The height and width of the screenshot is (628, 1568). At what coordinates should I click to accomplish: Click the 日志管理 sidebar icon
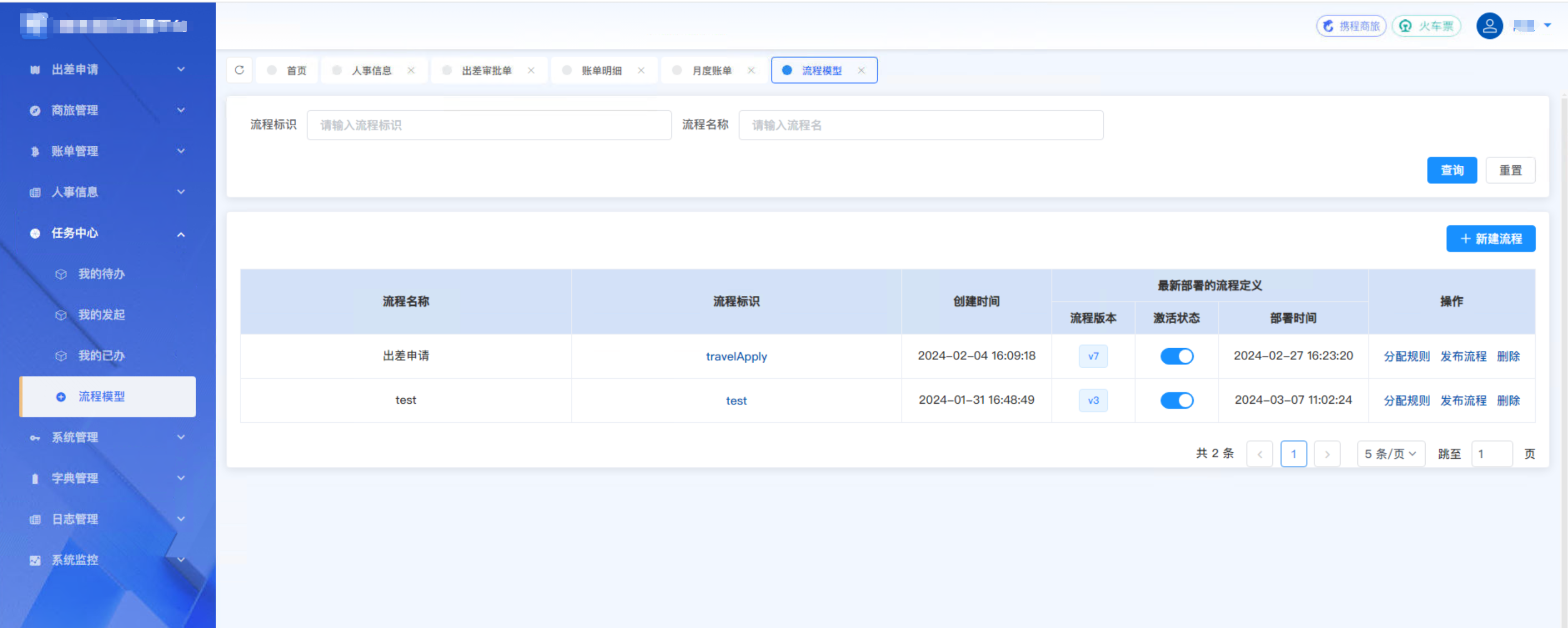36,519
